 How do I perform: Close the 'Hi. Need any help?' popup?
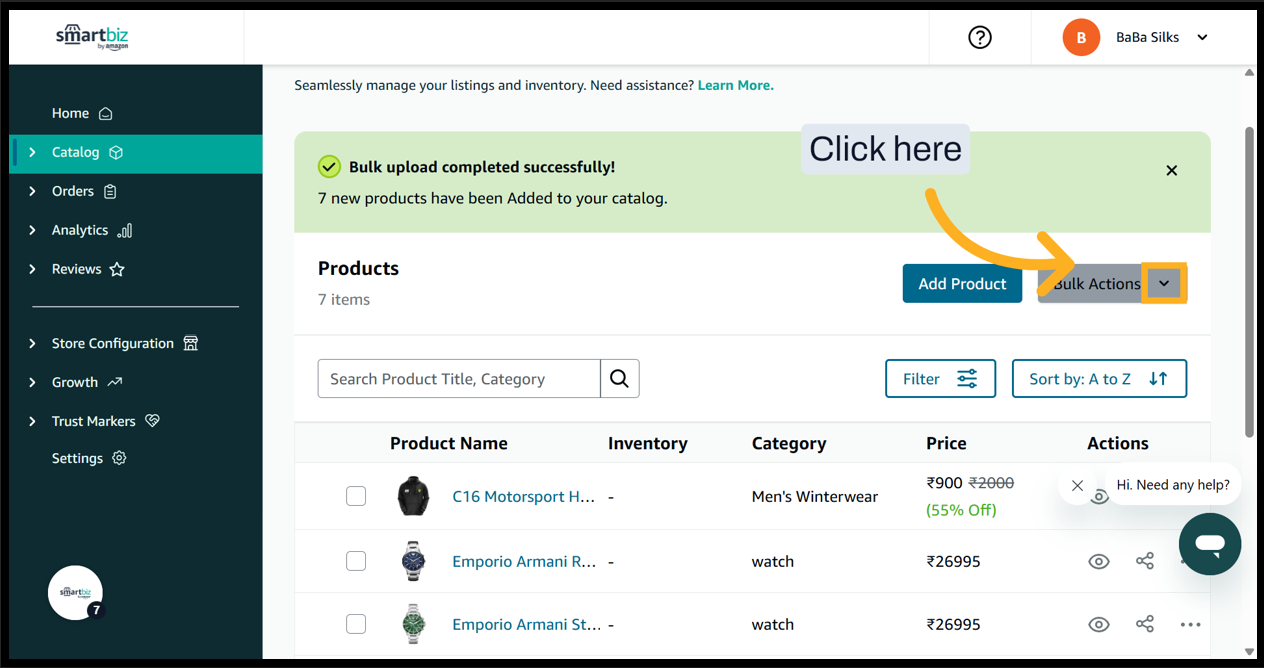[1077, 485]
